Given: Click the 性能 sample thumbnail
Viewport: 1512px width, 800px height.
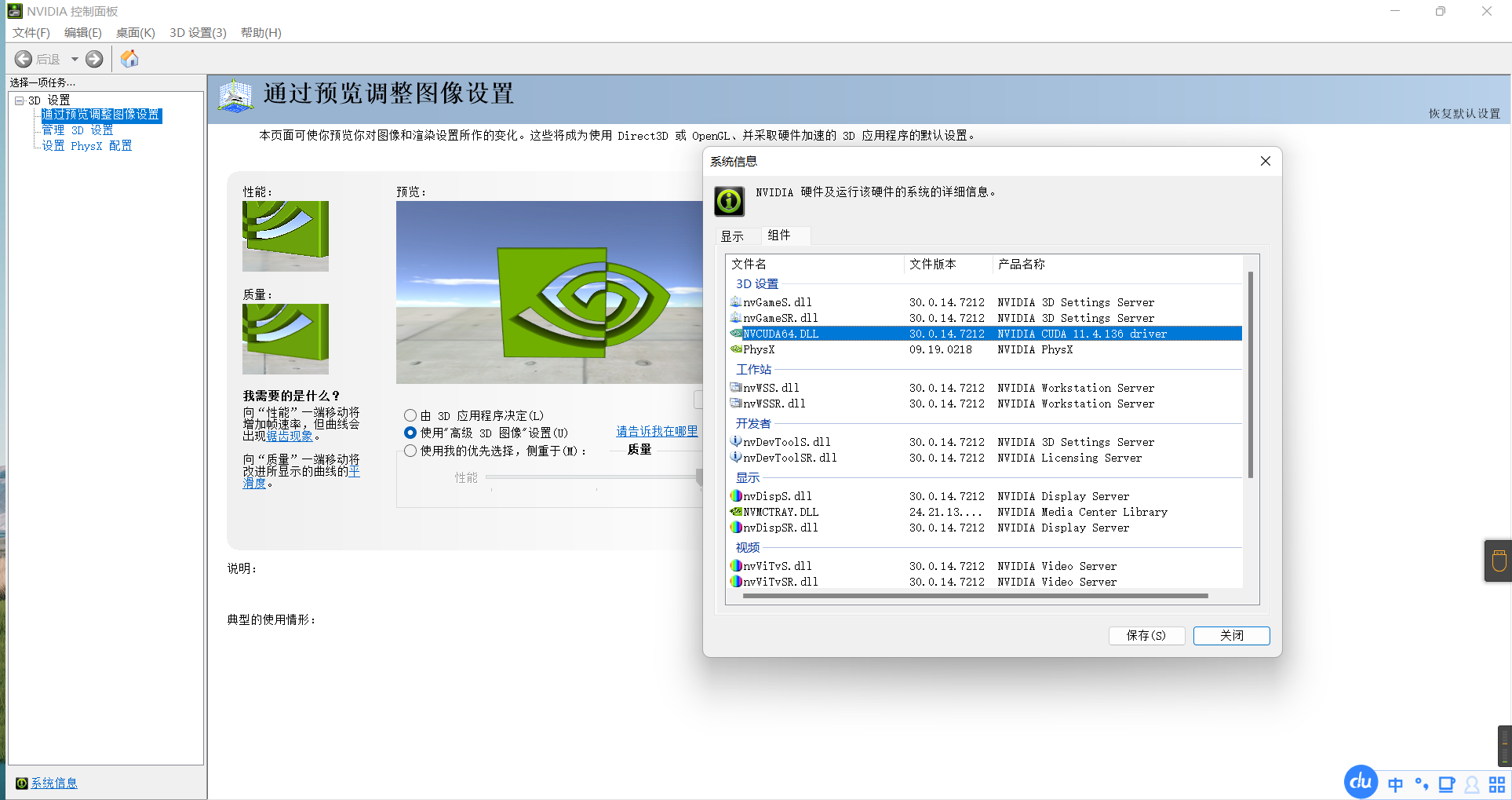Looking at the screenshot, I should [286, 236].
